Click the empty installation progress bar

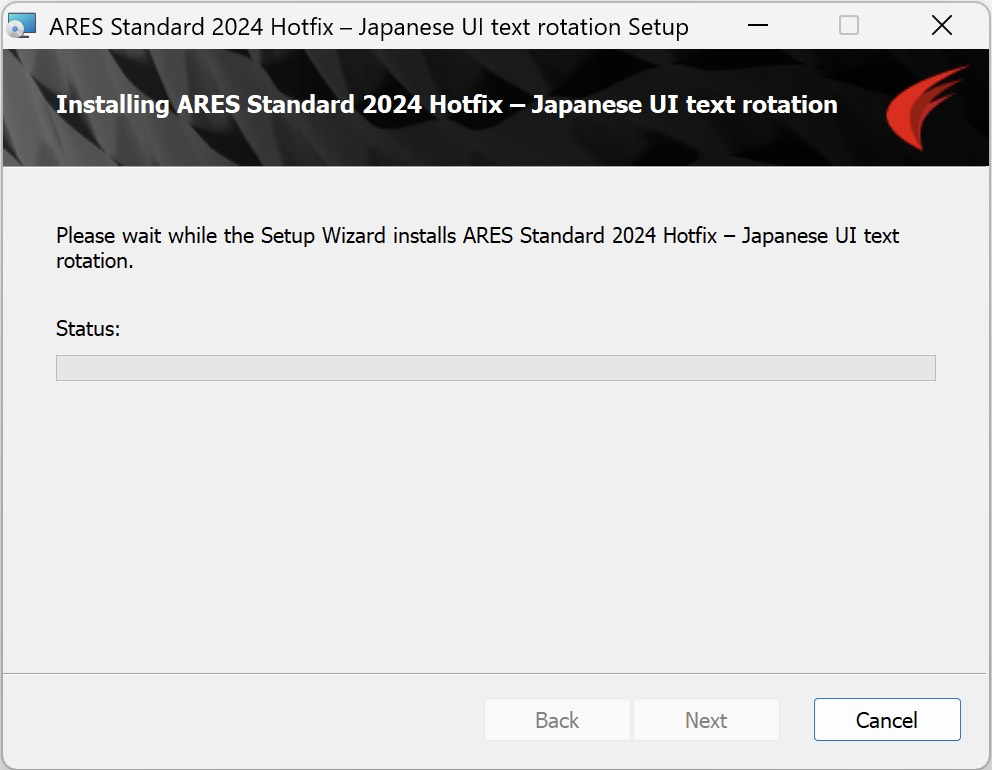tap(495, 368)
